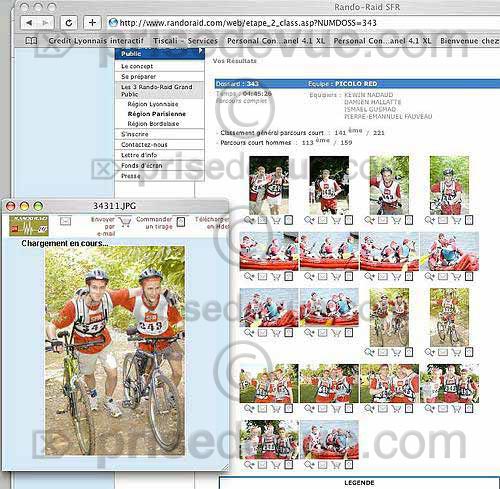Click the time value 04:45:26

(x=257, y=94)
